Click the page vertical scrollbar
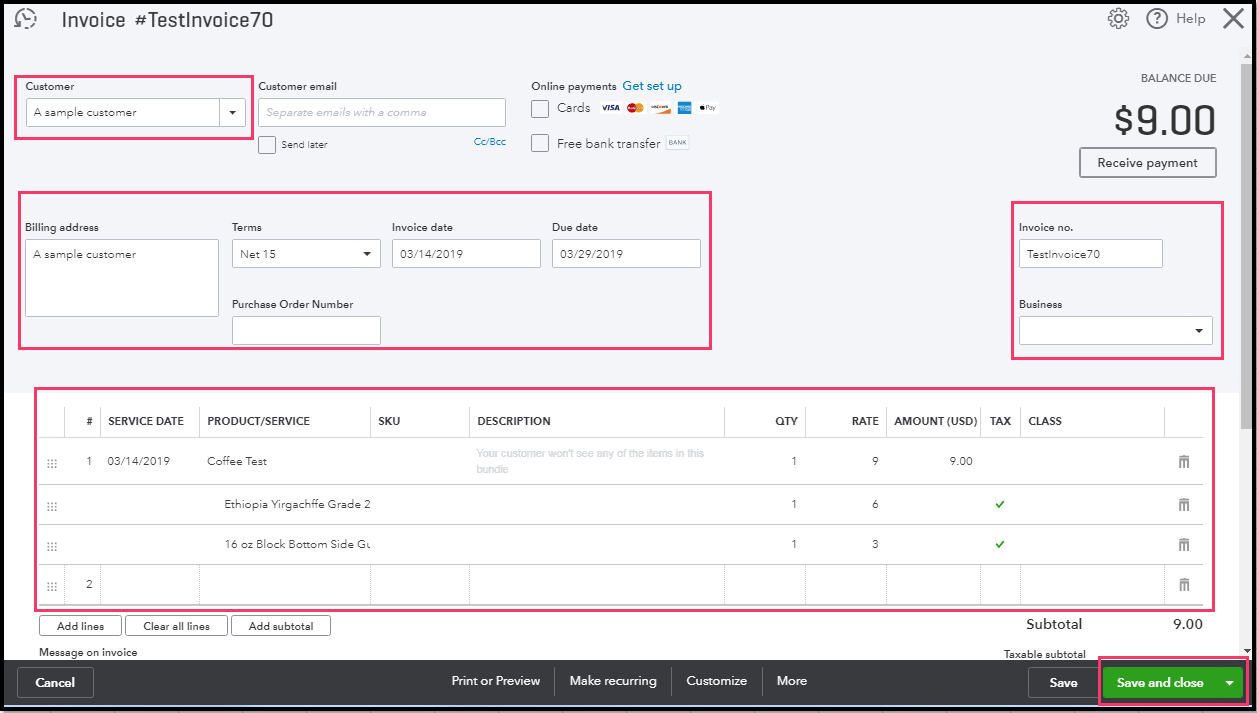 tap(1246, 240)
